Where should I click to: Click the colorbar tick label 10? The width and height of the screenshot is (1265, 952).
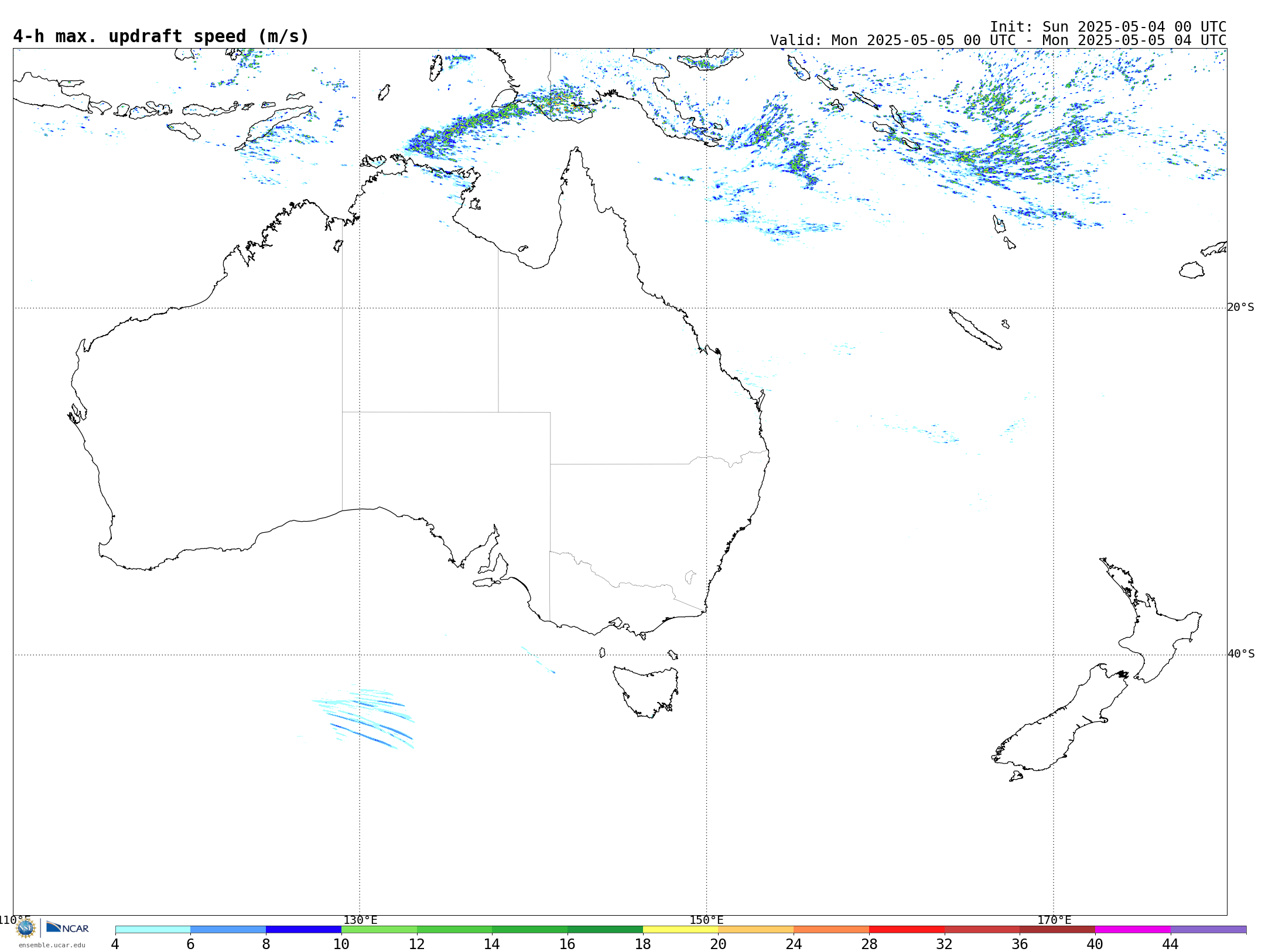point(341,944)
